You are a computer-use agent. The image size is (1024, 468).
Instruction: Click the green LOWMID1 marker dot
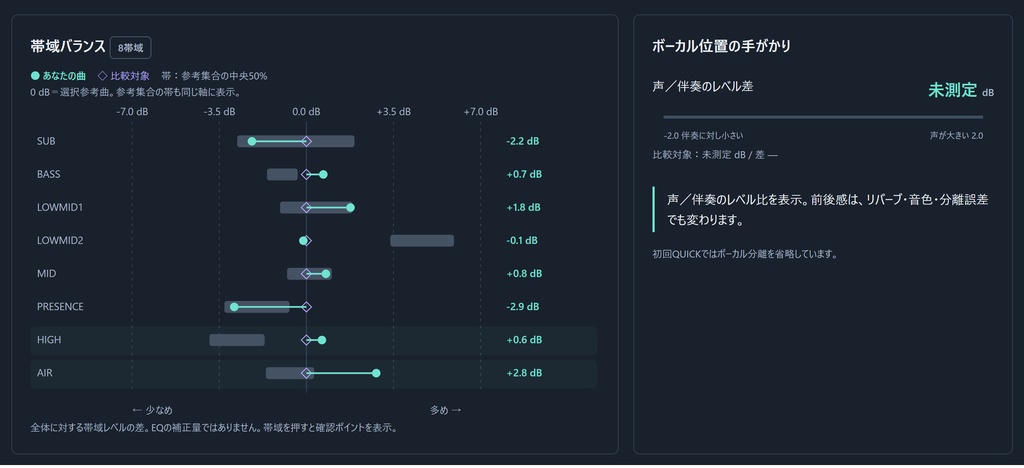click(x=351, y=208)
